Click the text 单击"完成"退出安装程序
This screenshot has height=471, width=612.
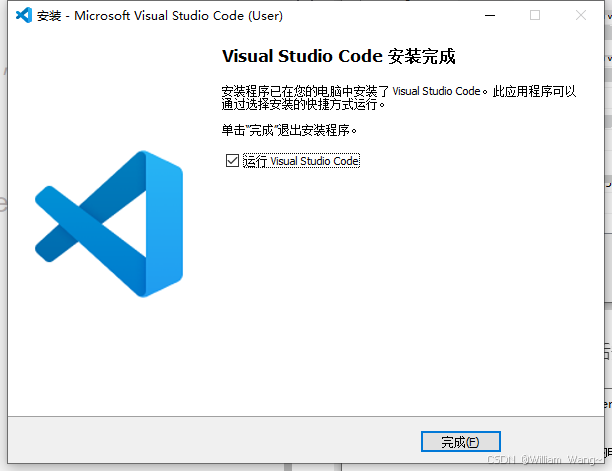click(289, 130)
